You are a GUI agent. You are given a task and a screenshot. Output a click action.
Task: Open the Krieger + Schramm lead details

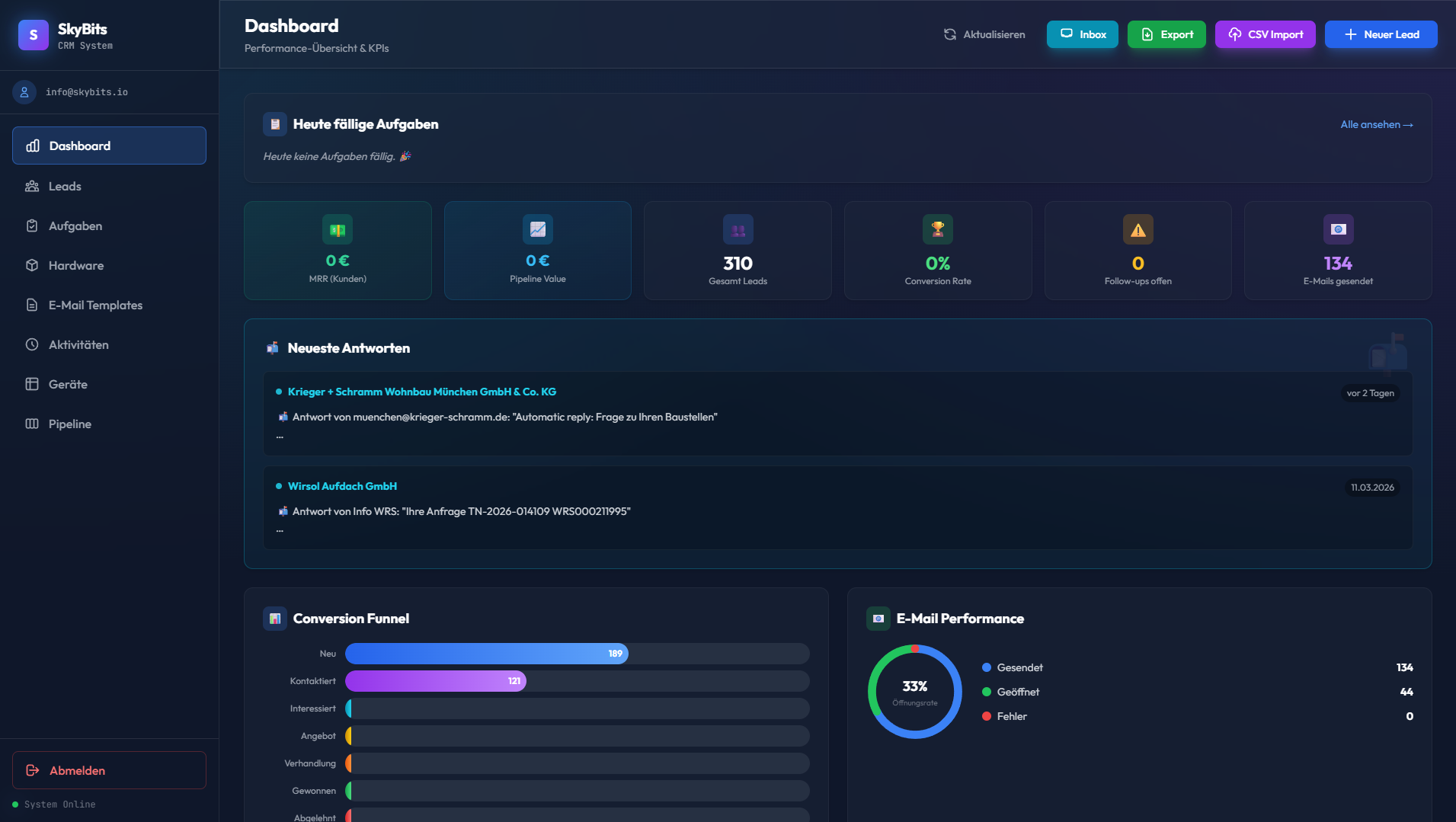422,392
